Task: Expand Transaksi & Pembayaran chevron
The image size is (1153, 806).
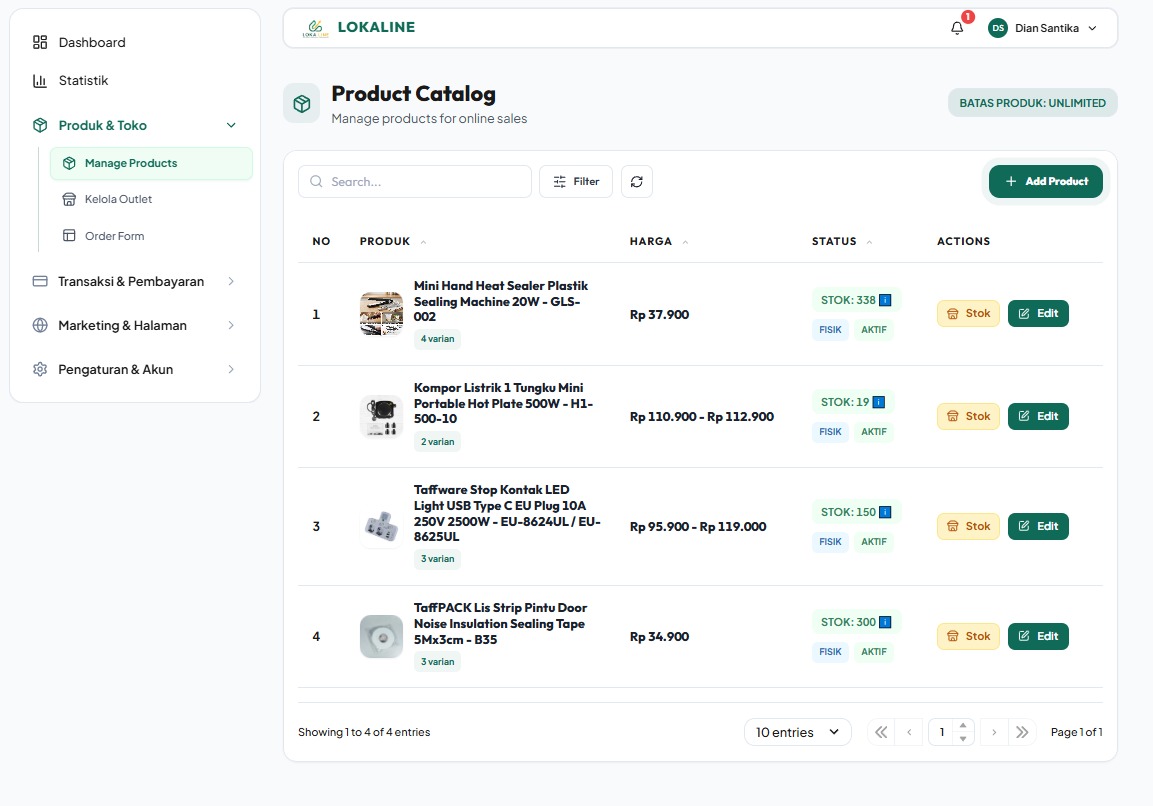Action: pos(231,281)
